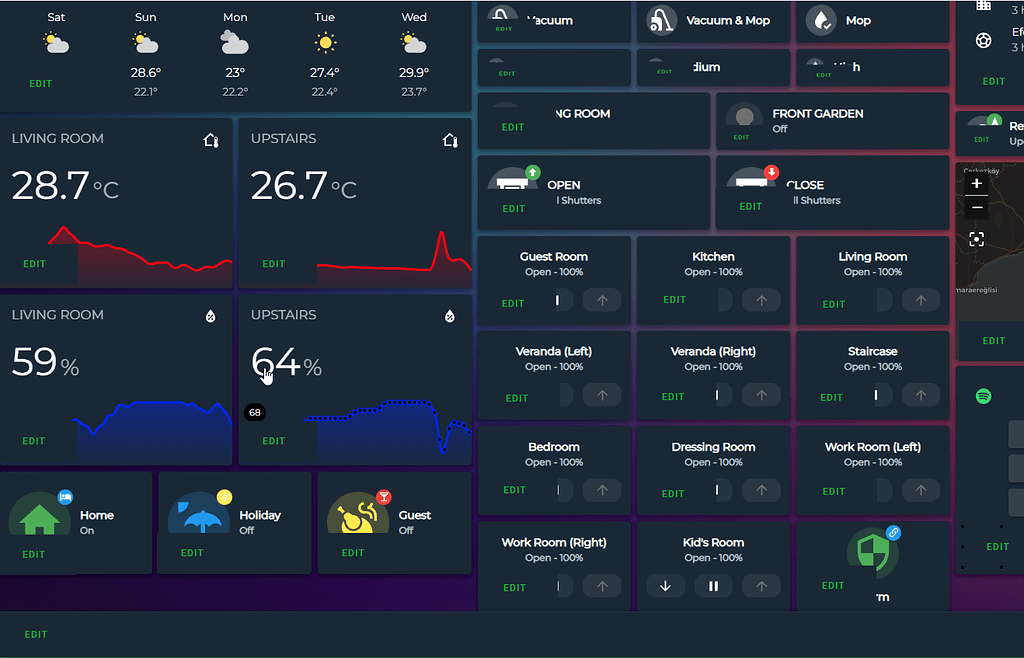Activate Open All Shutters
1024x658 pixels.
tap(513, 182)
